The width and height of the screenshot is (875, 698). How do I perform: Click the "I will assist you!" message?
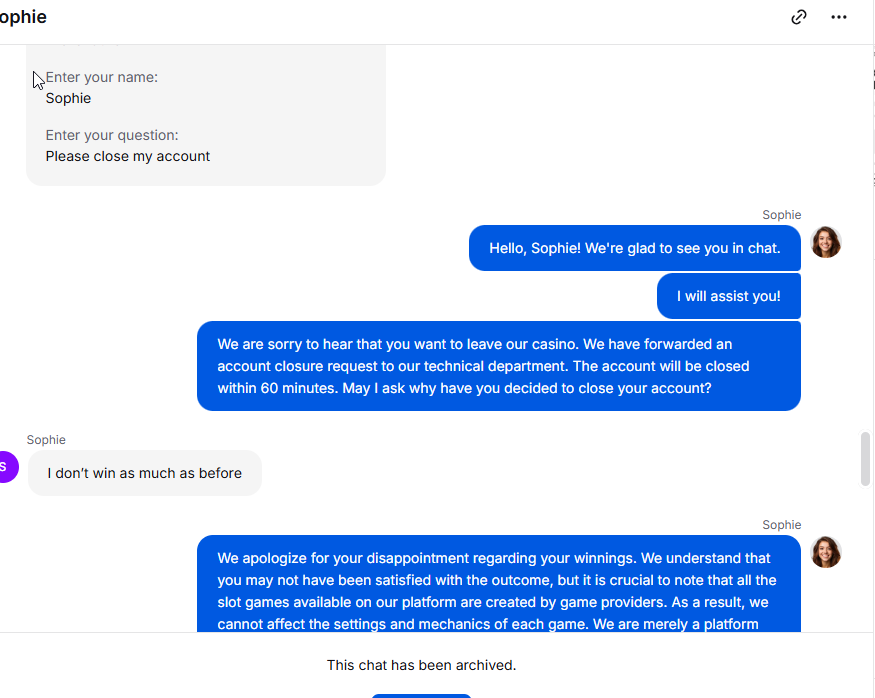(x=728, y=296)
